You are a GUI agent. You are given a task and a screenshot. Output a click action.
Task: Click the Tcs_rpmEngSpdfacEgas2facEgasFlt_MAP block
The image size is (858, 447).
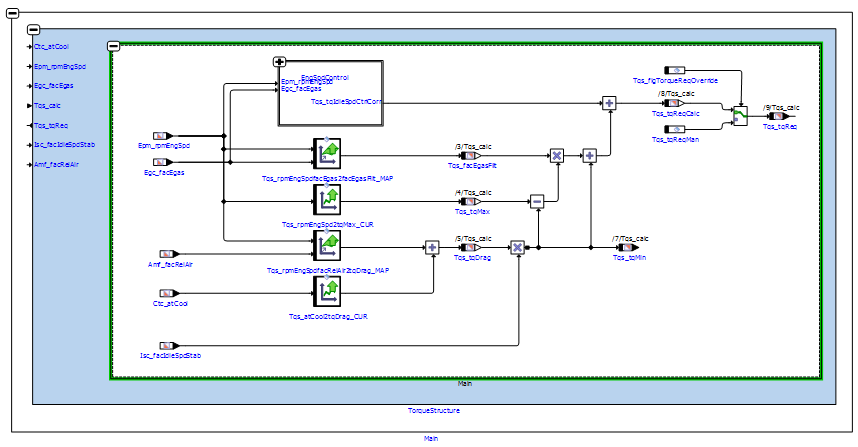point(327,154)
